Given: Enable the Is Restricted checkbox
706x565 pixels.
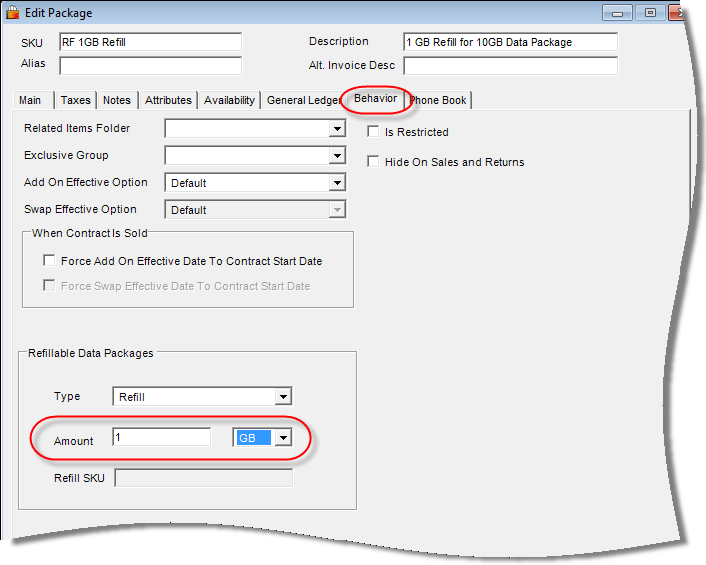Looking at the screenshot, I should [373, 132].
